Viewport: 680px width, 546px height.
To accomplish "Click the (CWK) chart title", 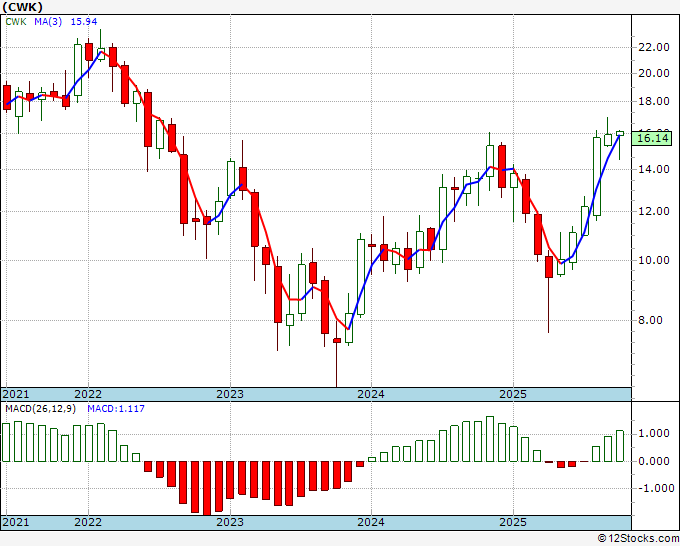I will click(22, 7).
